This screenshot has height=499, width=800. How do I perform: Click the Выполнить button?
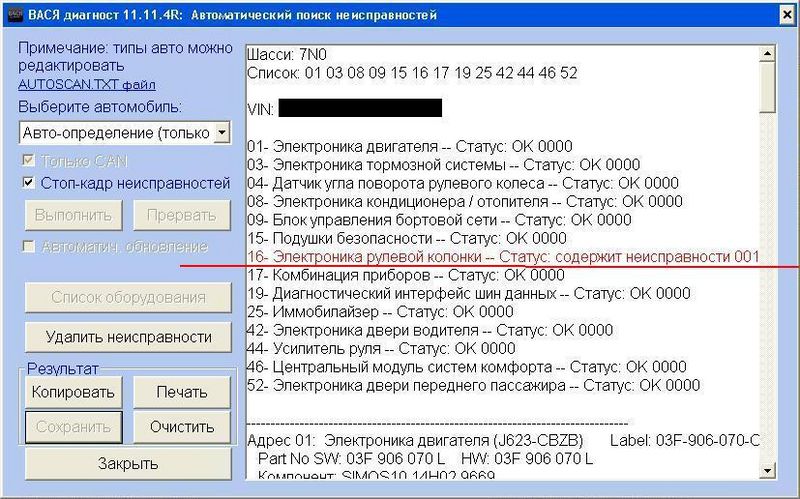[73, 215]
